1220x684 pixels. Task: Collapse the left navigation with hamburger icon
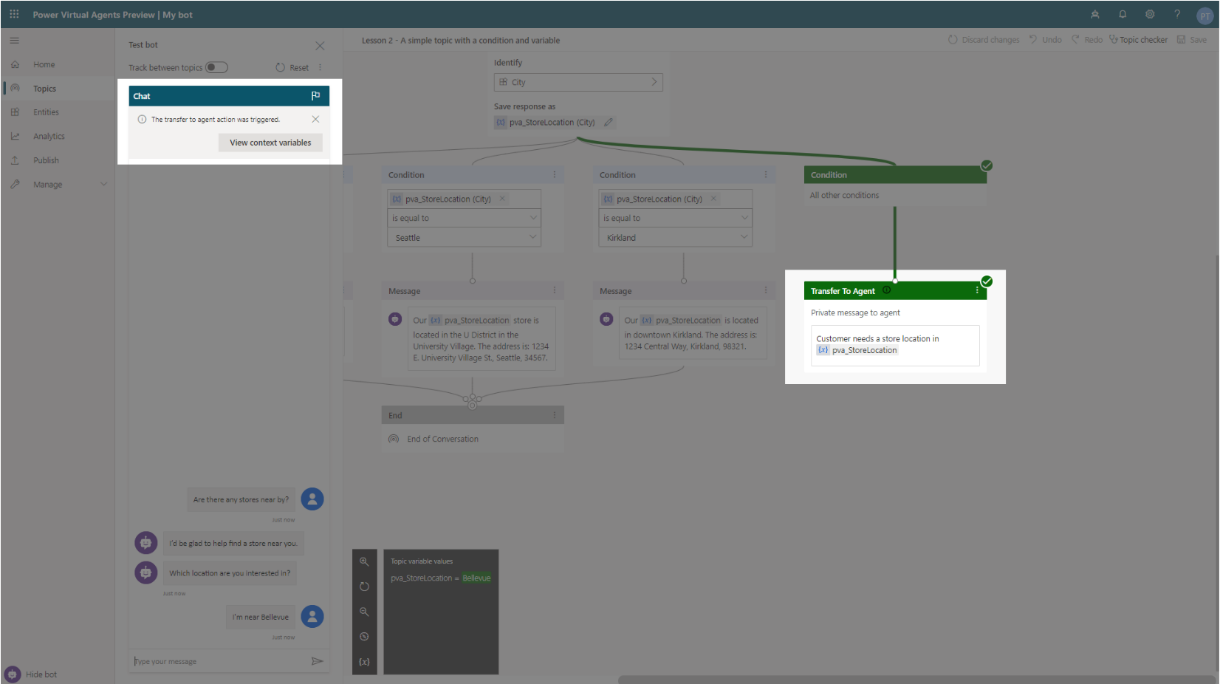tap(14, 40)
